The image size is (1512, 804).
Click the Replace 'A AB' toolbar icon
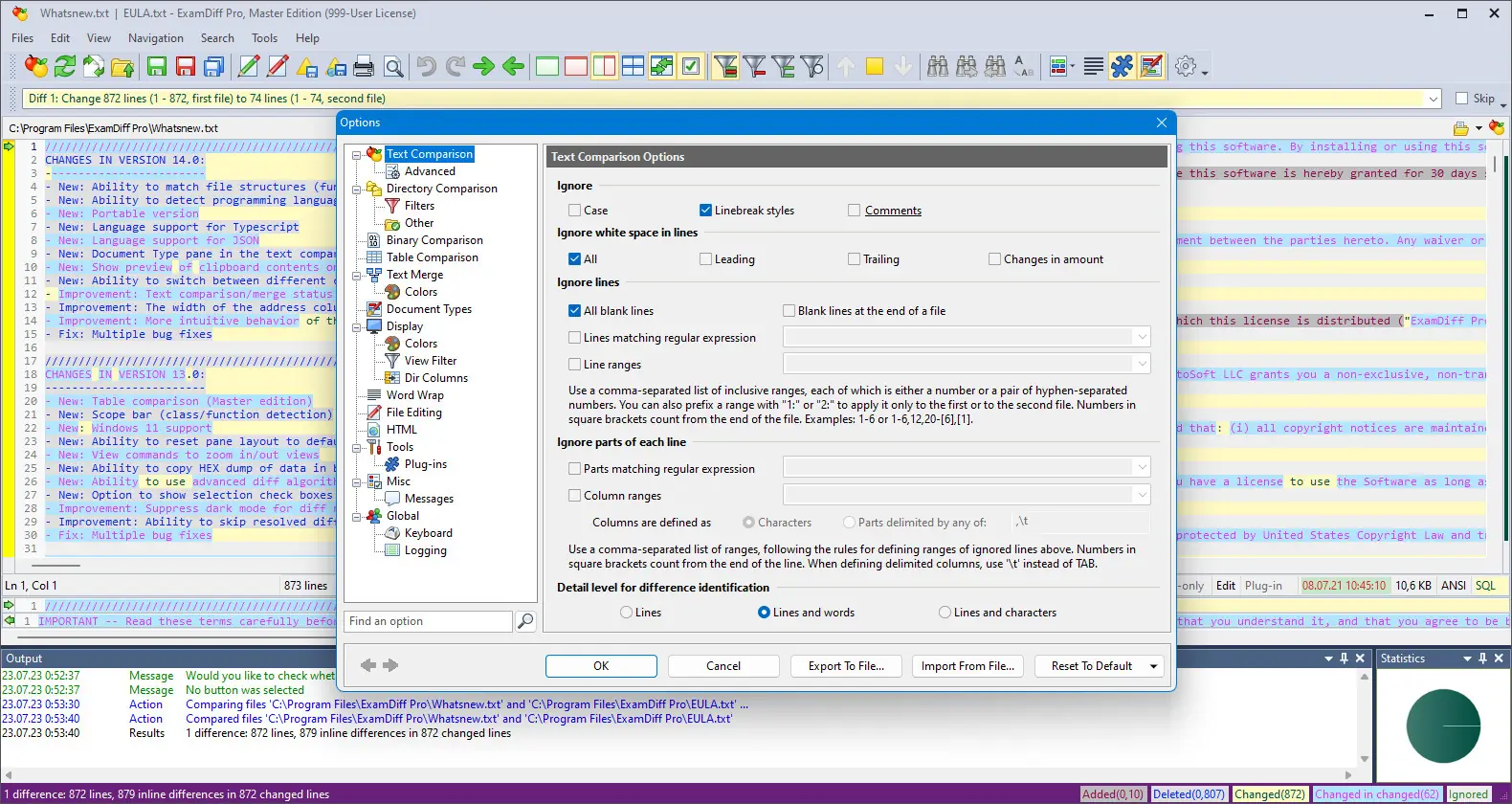click(1024, 66)
